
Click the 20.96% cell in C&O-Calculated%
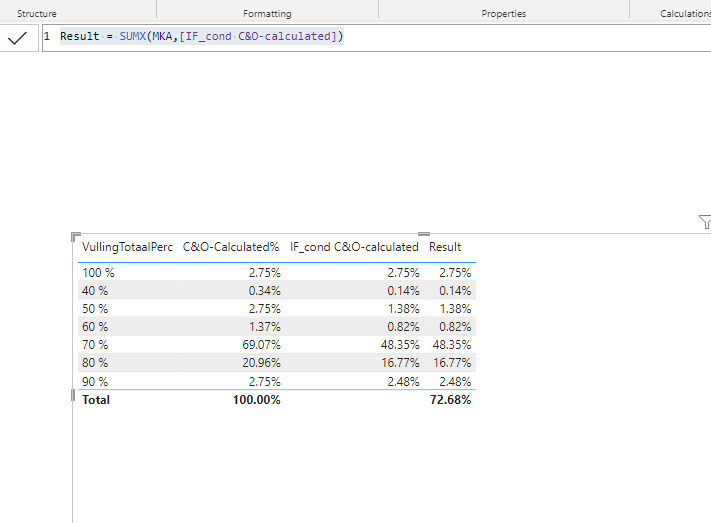tap(261, 363)
